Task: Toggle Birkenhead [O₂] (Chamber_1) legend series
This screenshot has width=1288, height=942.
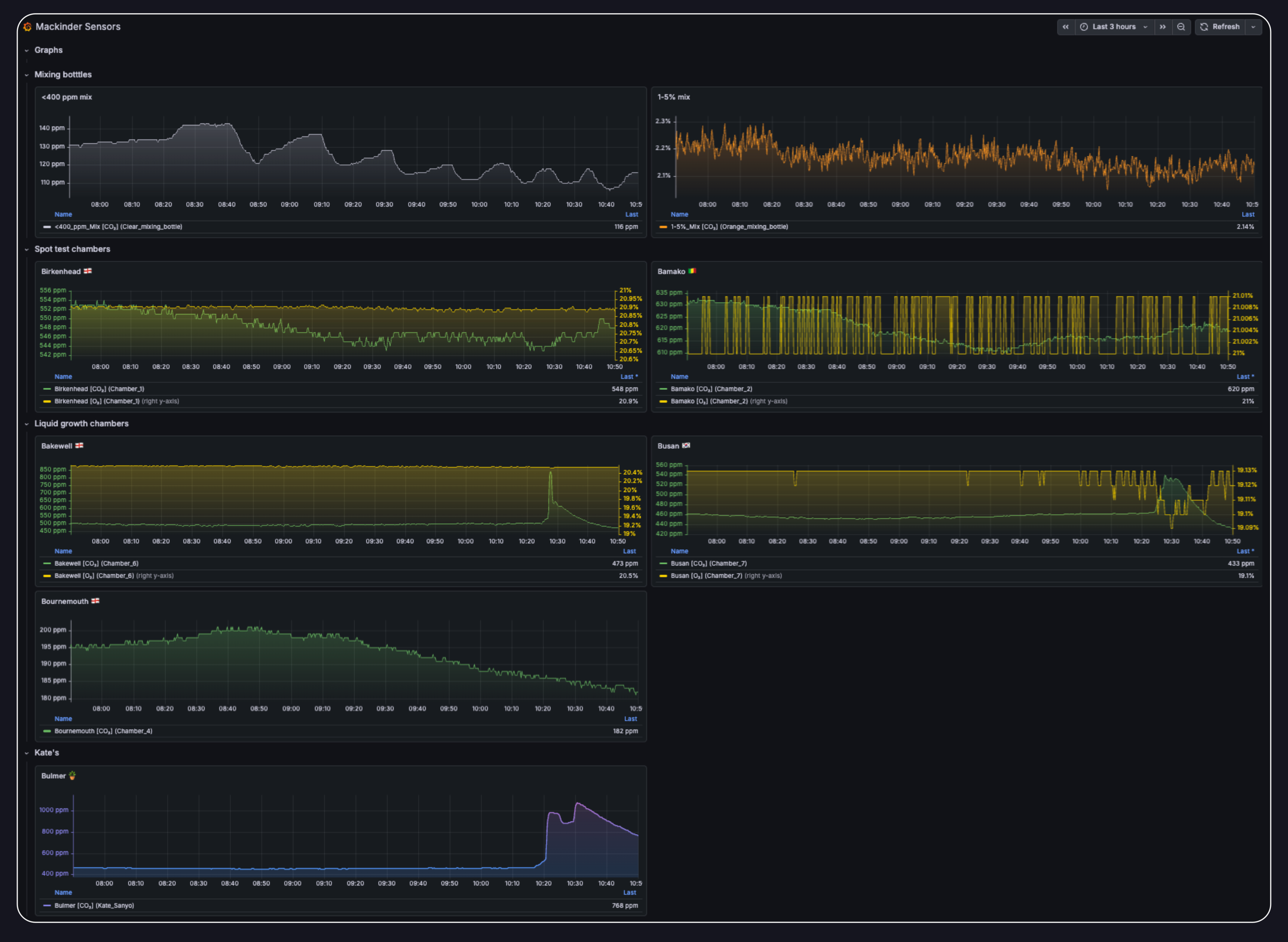Action: pyautogui.click(x=97, y=401)
